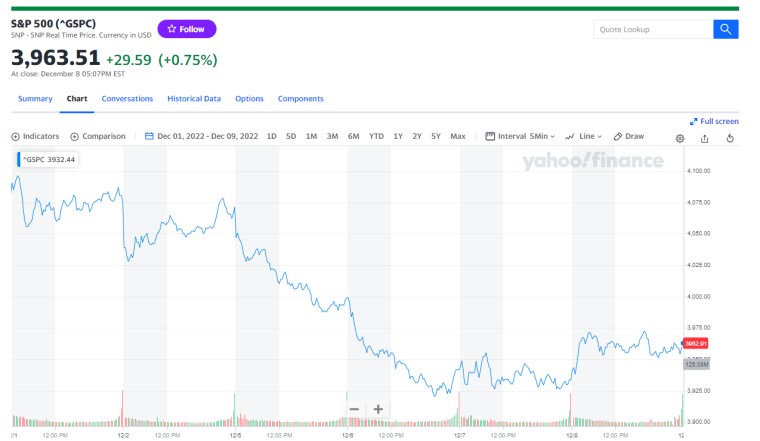Click the blue search magnifier button
This screenshot has width=760, height=441.
(x=725, y=29)
